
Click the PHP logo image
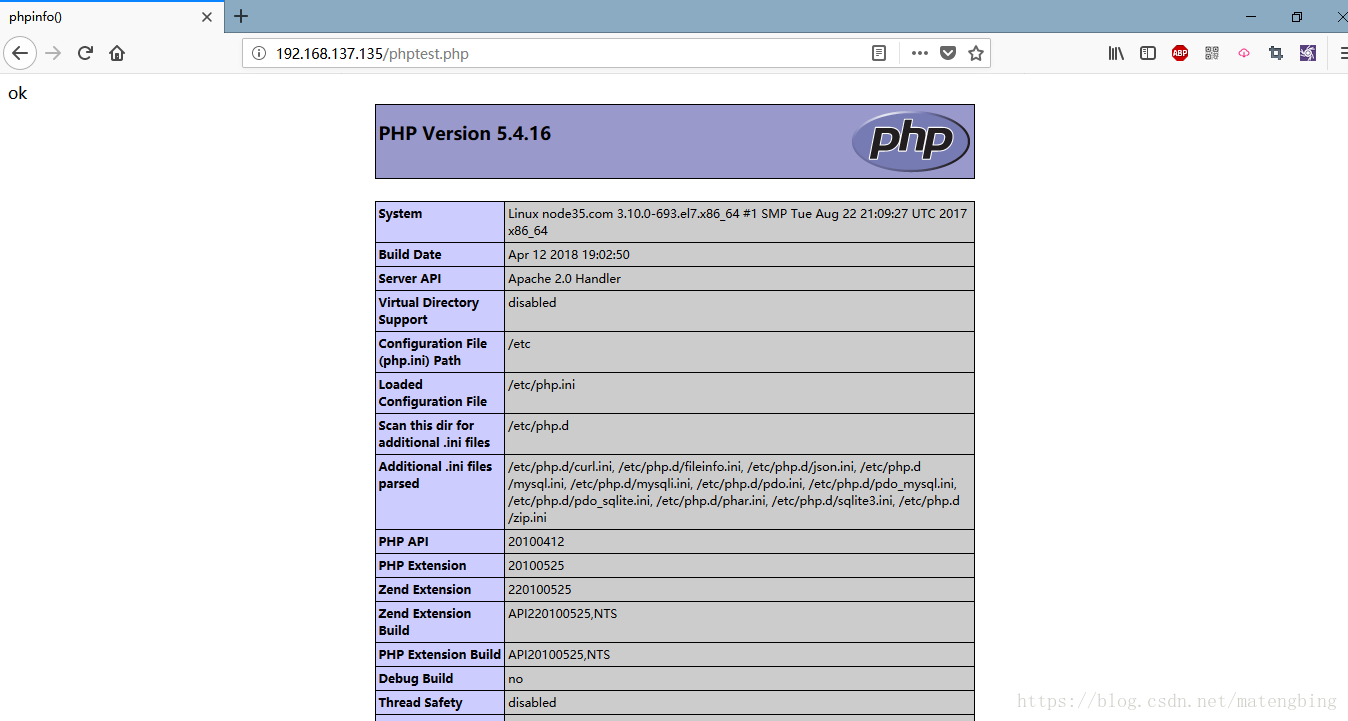tap(911, 141)
